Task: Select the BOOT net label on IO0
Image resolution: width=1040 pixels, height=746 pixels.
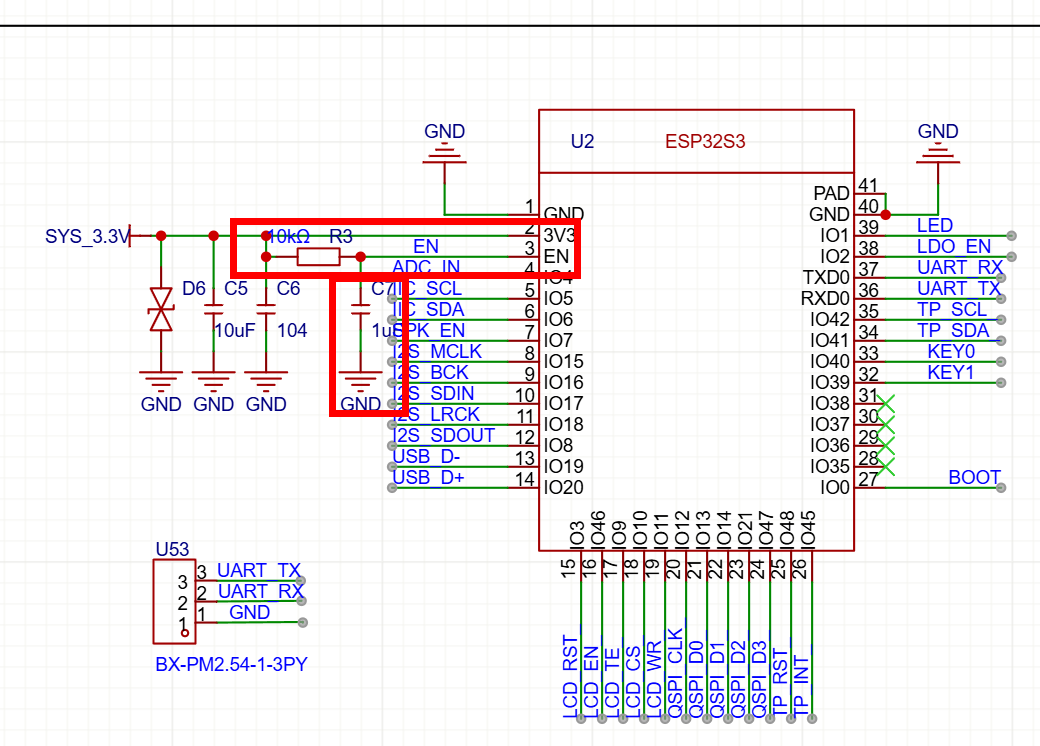Action: click(x=974, y=477)
